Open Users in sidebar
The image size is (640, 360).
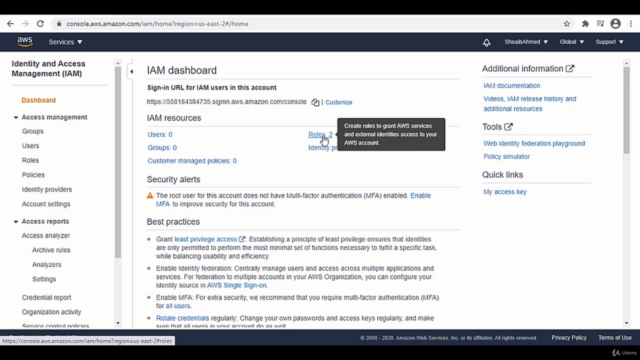click(31, 146)
